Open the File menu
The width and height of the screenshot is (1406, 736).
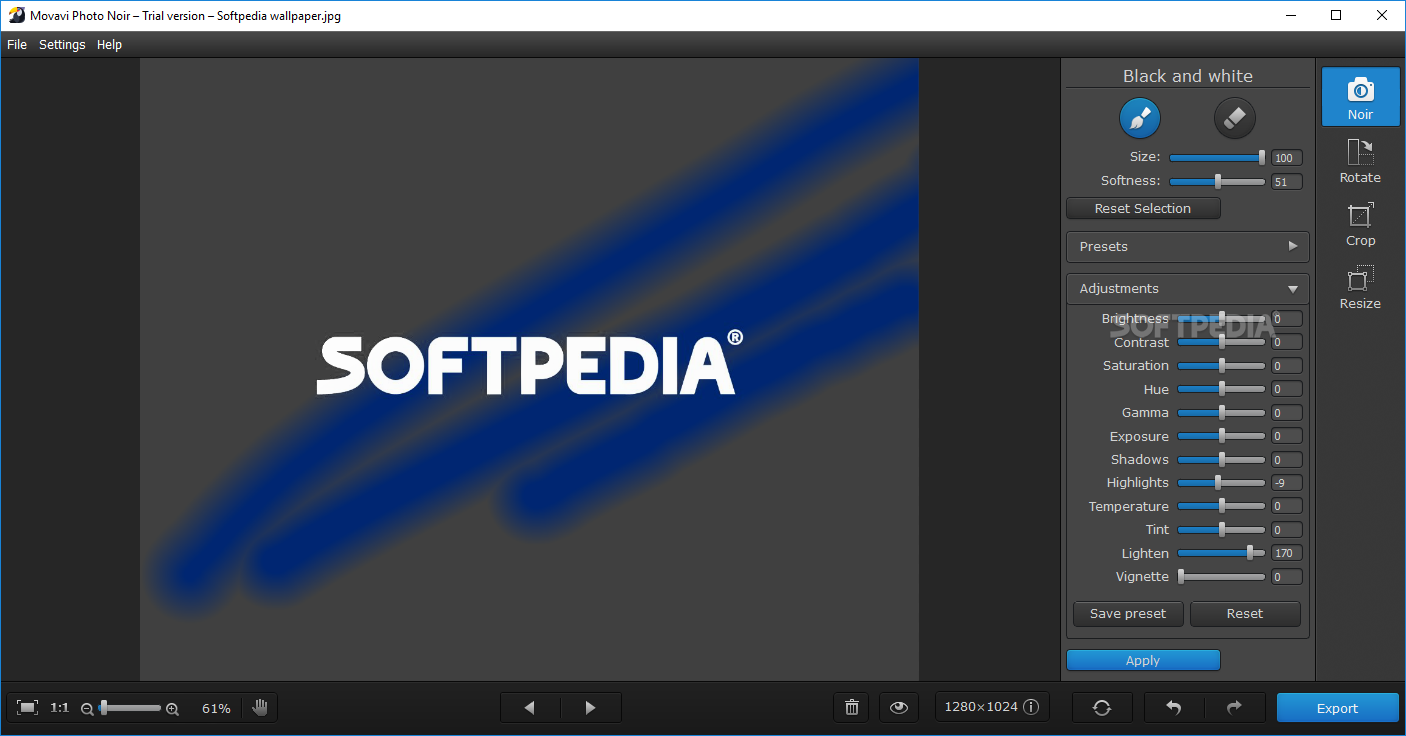point(17,44)
